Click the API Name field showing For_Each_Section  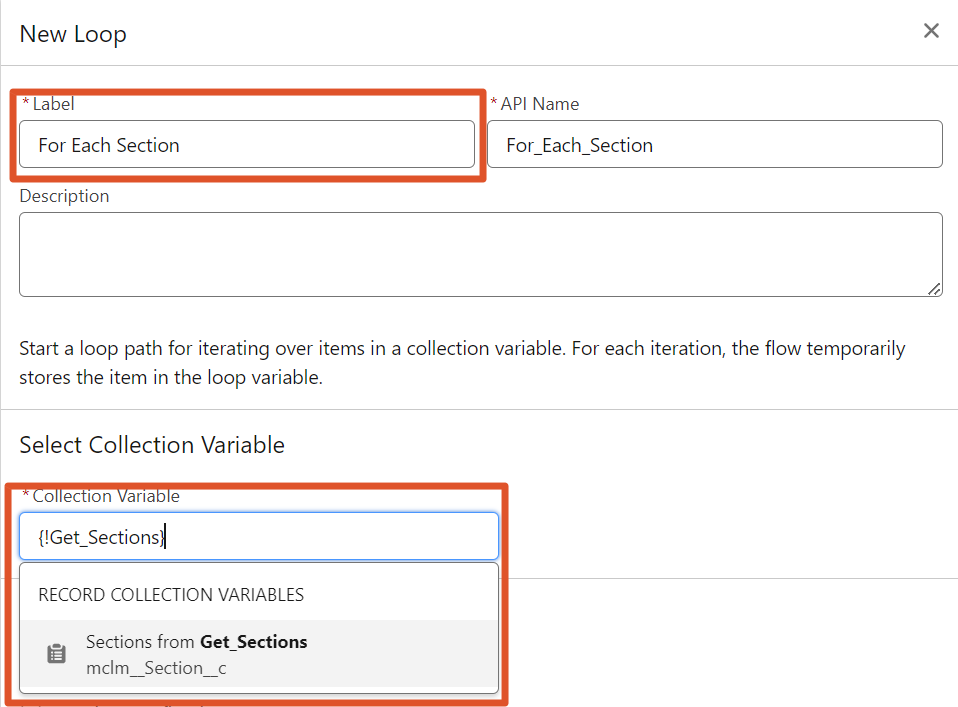point(714,144)
